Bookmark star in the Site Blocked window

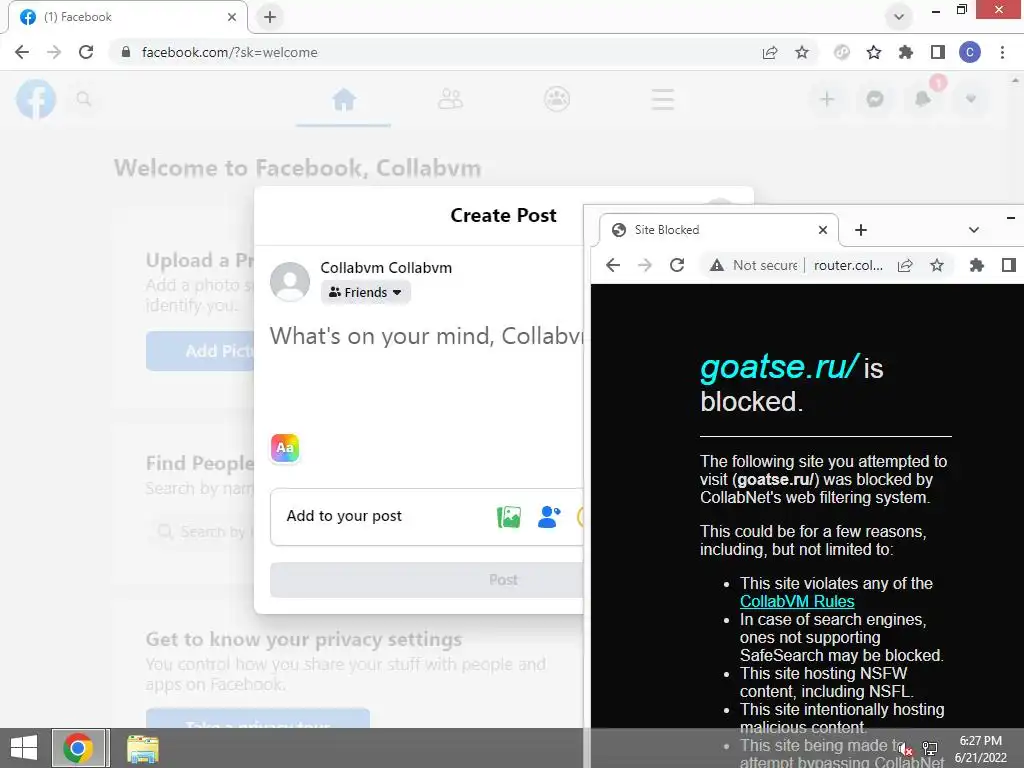tap(937, 265)
